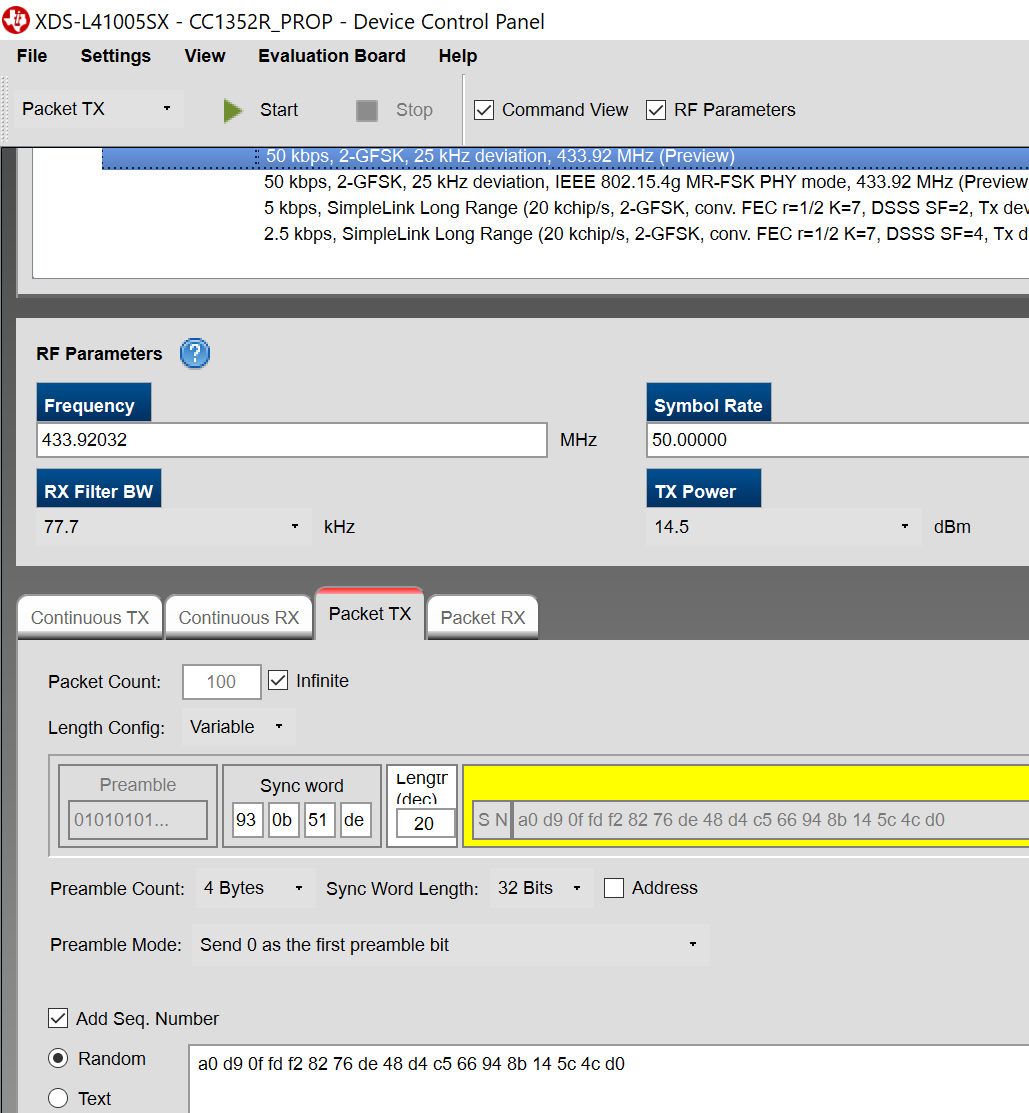Toggle the Add Seq. Number checkbox

pyautogui.click(x=58, y=1018)
